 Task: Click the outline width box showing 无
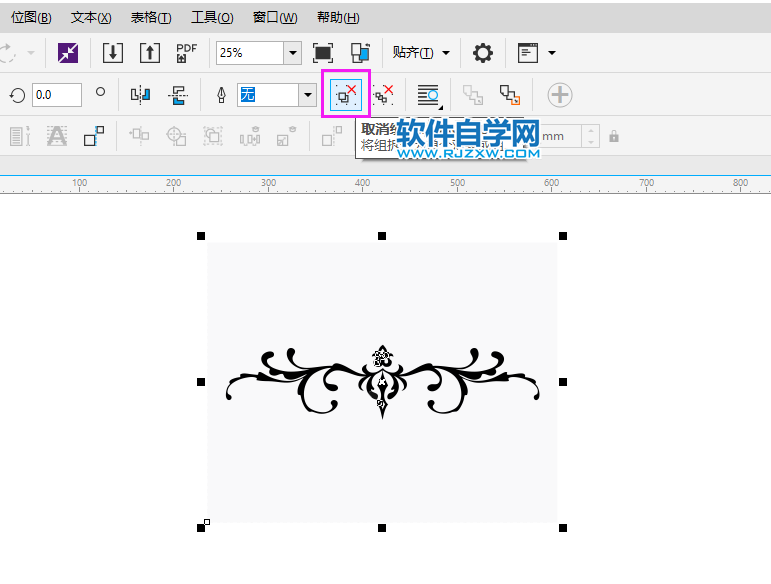pyautogui.click(x=268, y=95)
